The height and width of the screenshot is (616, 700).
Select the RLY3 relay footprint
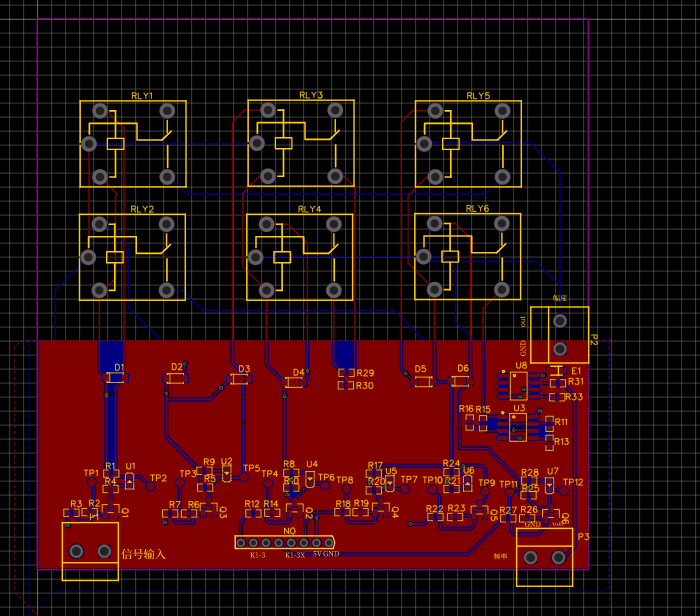pos(301,143)
